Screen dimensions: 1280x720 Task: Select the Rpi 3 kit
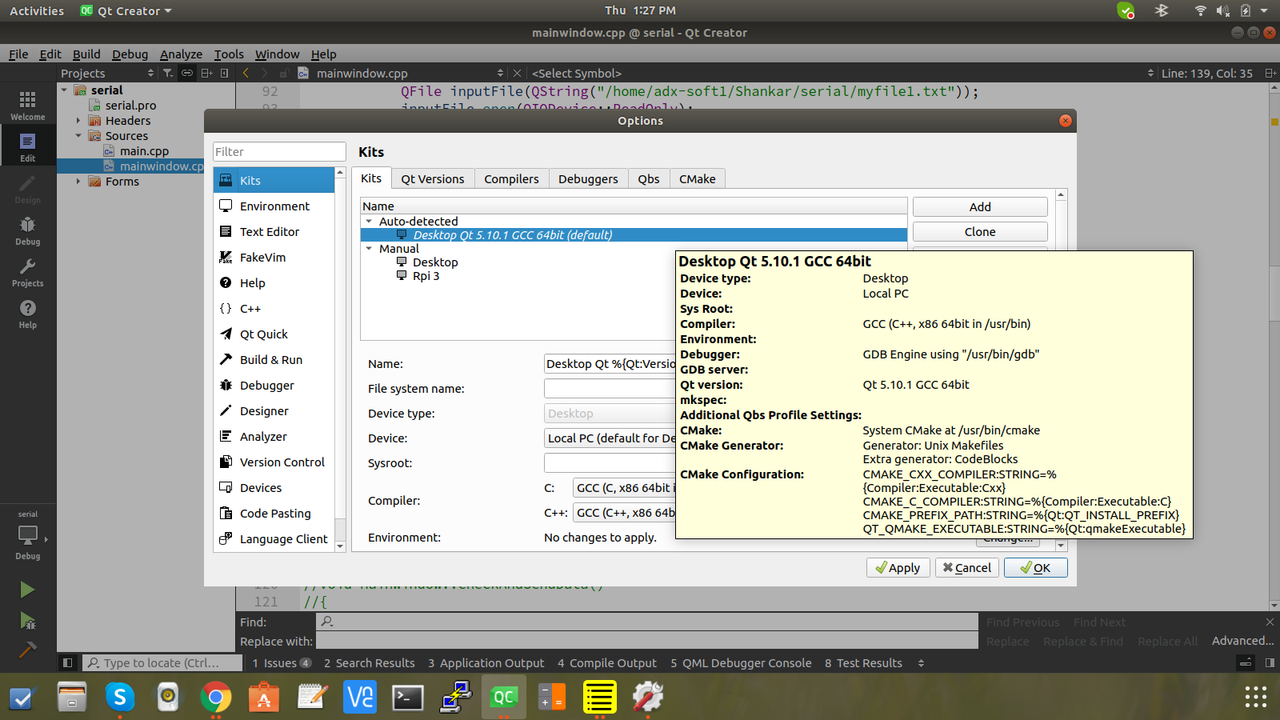click(426, 276)
